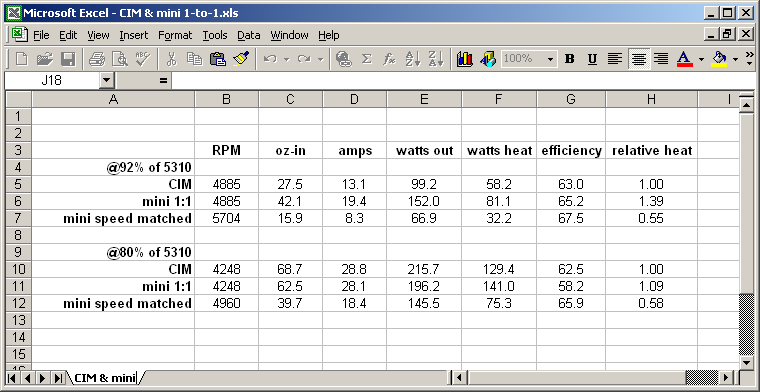Open the Tools menu

click(x=215, y=35)
